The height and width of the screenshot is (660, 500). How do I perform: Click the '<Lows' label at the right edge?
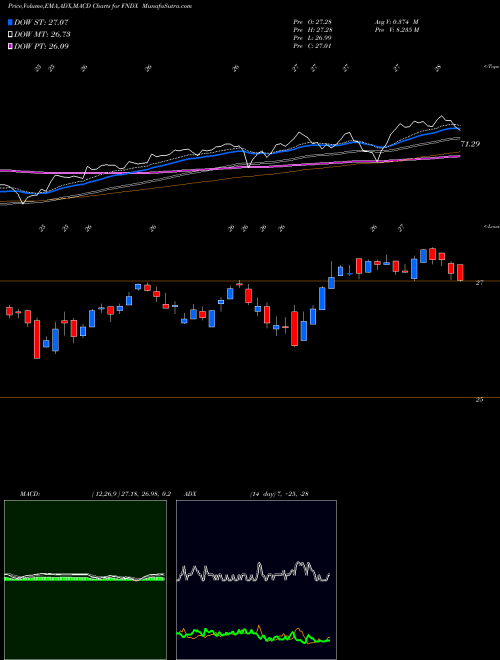491,226
